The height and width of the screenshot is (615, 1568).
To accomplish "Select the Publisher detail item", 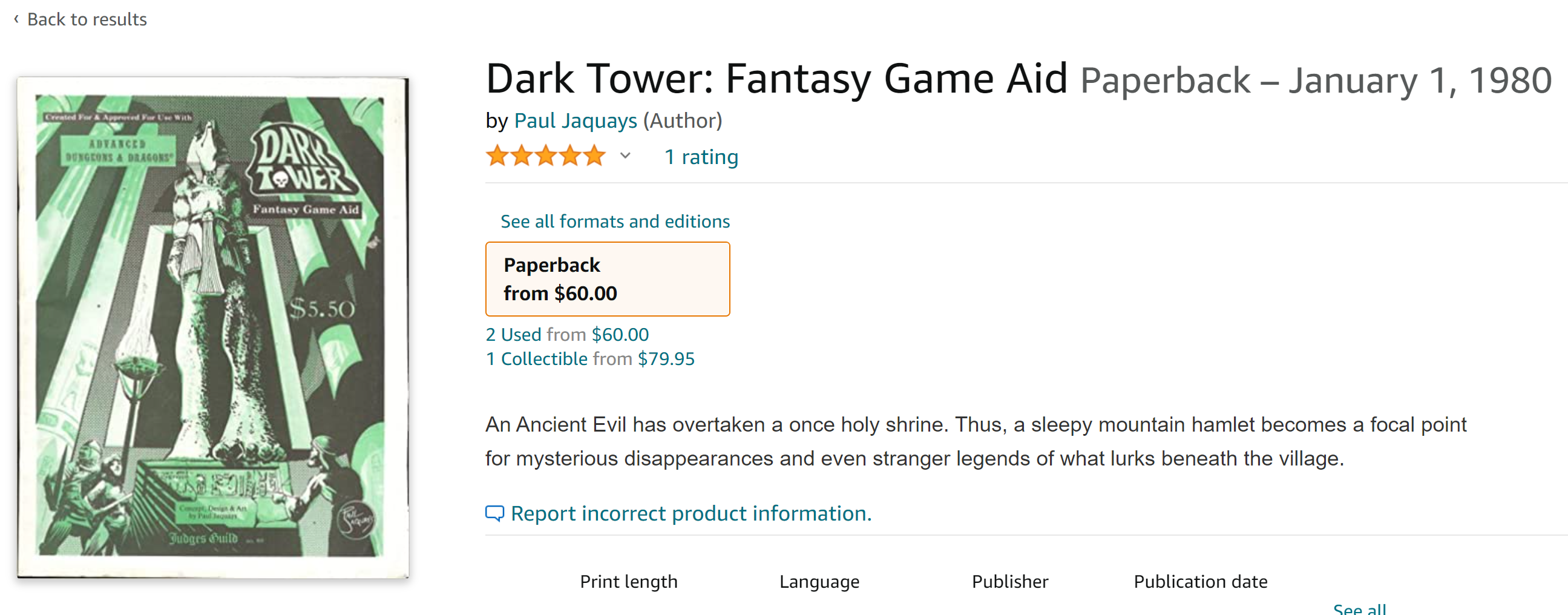I will (x=1010, y=582).
